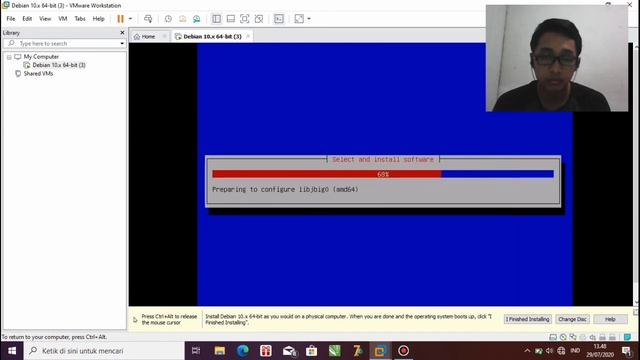Viewport: 640px width, 360px height.
Task: Click the Change Disc button
Action: 572,319
